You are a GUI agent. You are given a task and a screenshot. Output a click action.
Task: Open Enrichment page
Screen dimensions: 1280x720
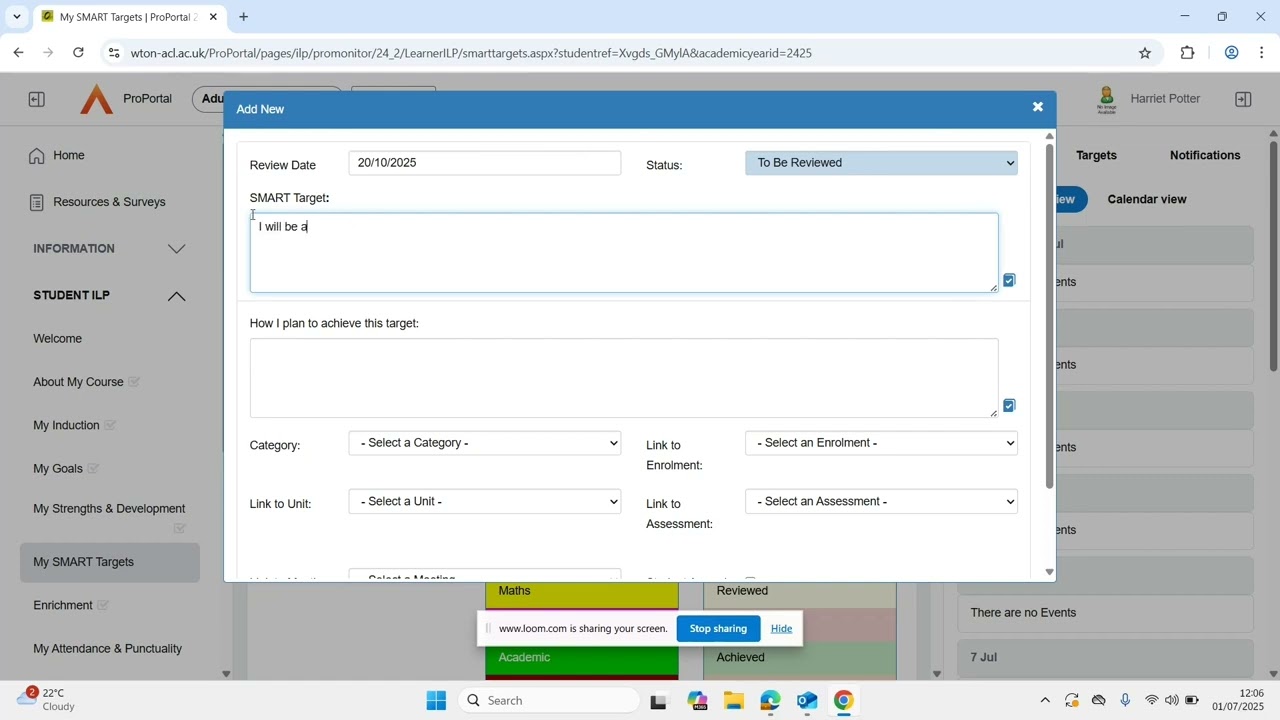click(x=63, y=606)
